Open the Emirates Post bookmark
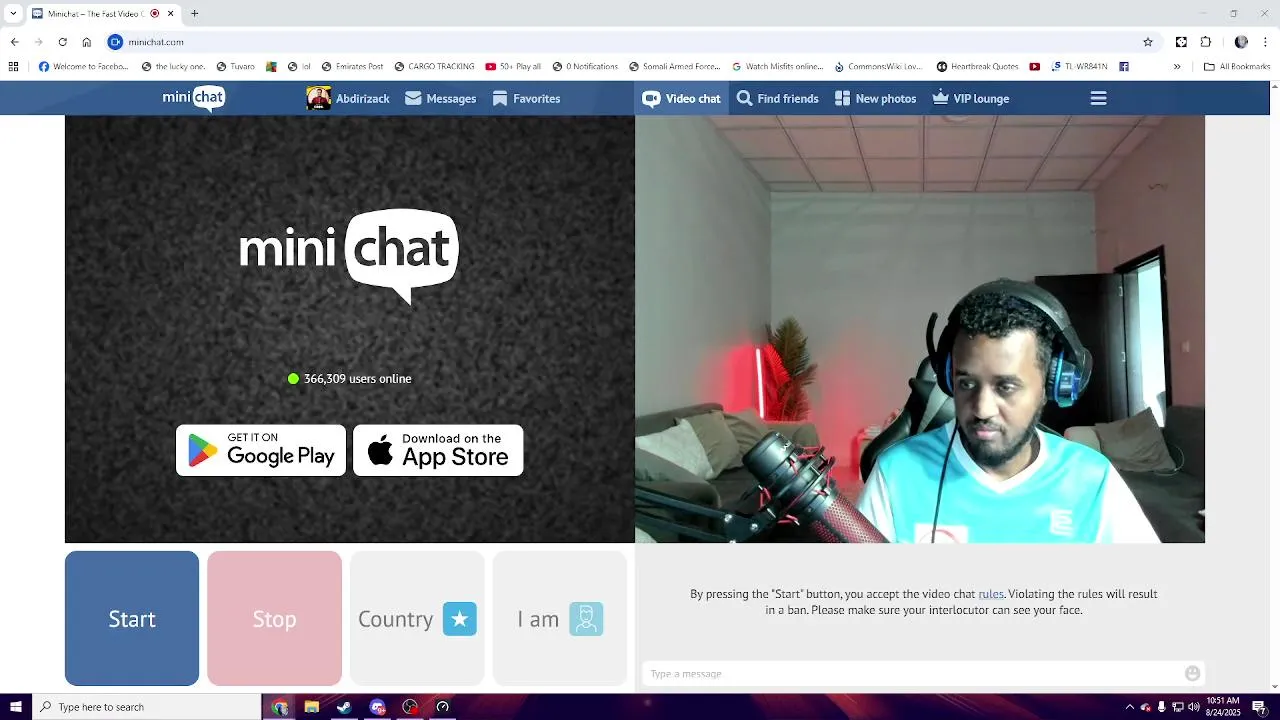Image resolution: width=1280 pixels, height=720 pixels. (x=352, y=67)
